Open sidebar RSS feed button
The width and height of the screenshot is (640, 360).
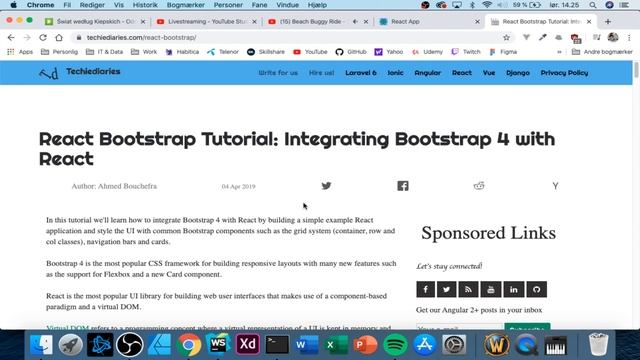[468, 289]
